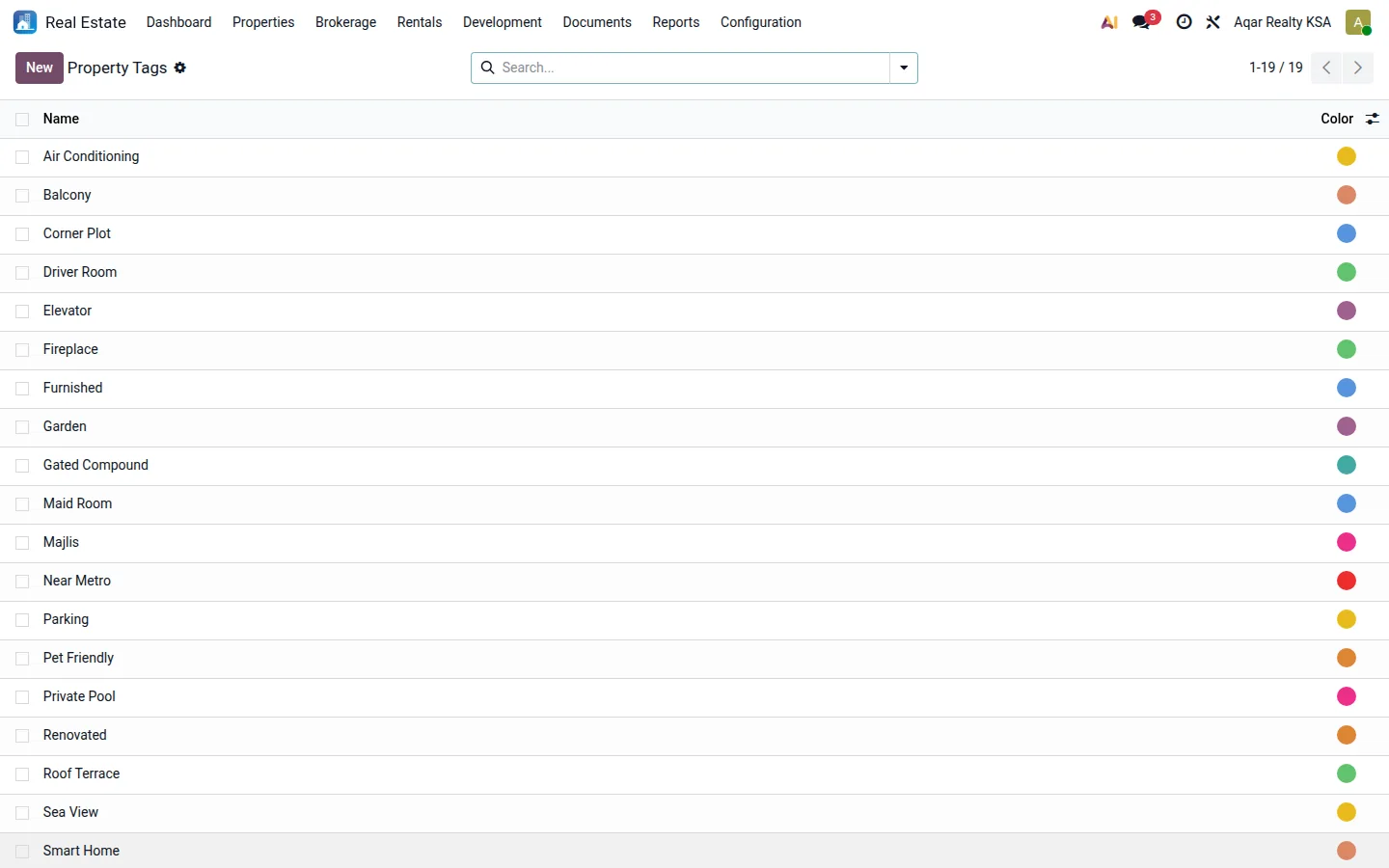The height and width of the screenshot is (868, 1389).
Task: Open the Configuration menu
Action: (x=761, y=22)
